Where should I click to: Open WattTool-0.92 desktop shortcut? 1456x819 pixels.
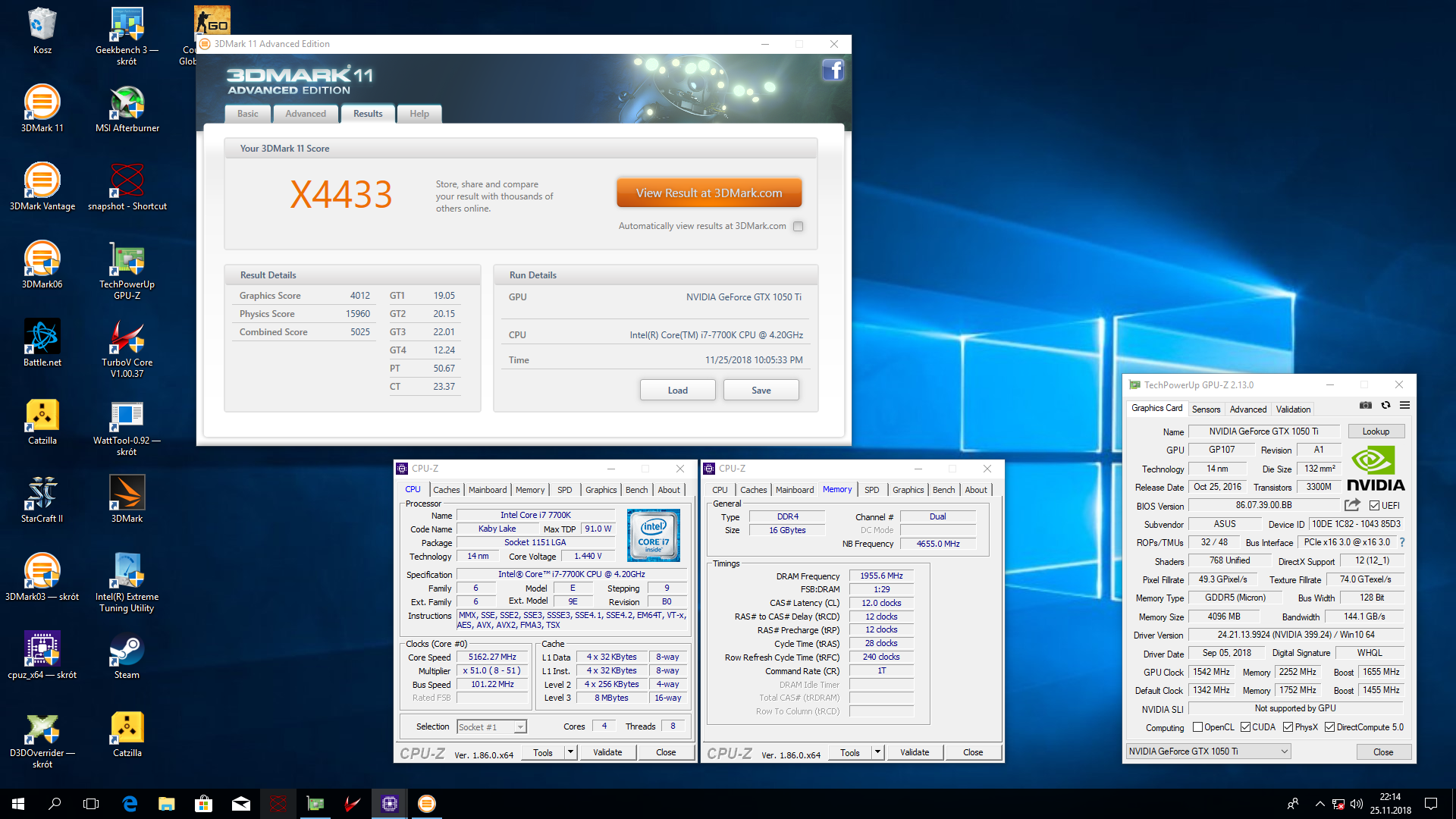(127, 427)
